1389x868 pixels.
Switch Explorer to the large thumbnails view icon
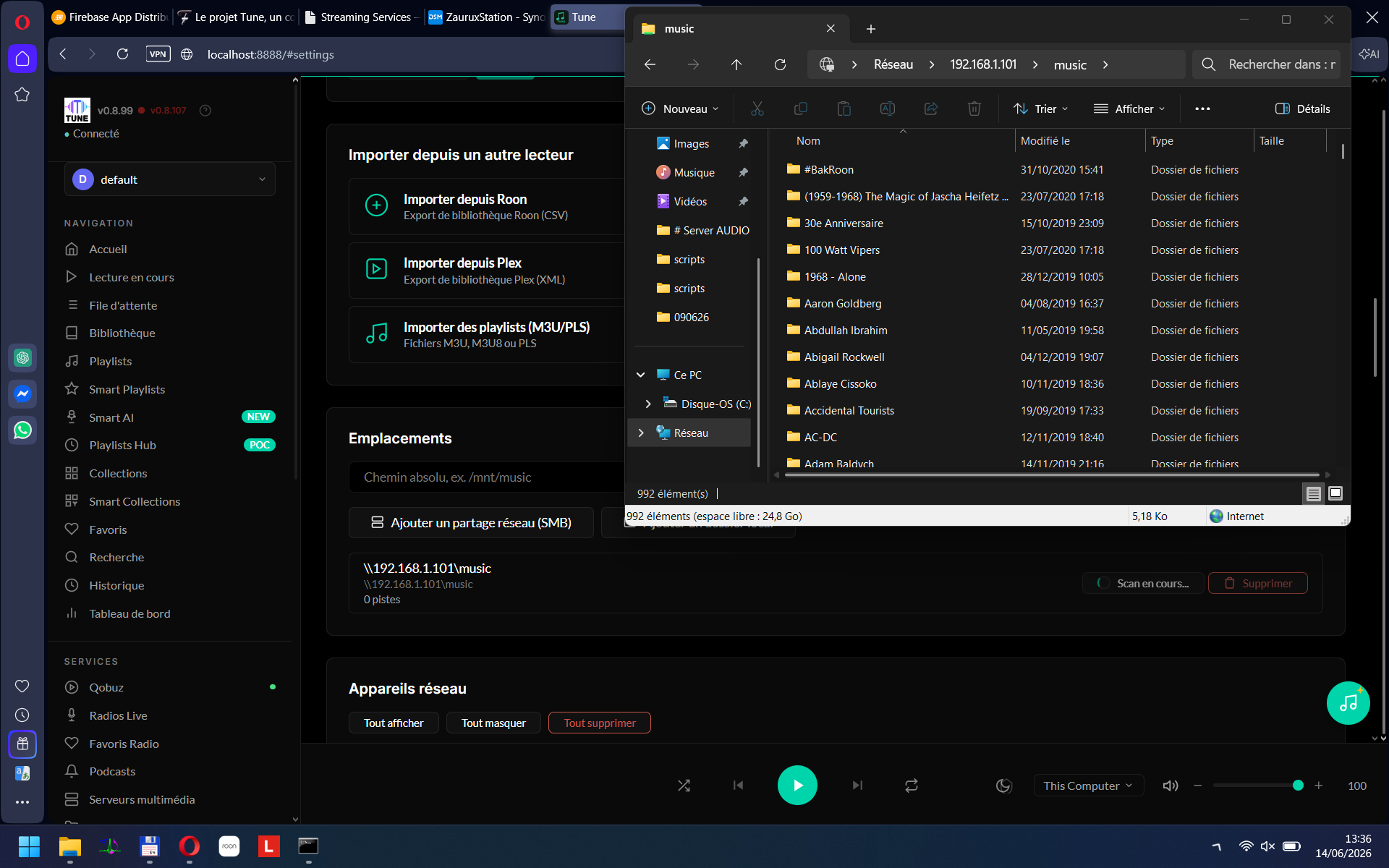(x=1335, y=493)
